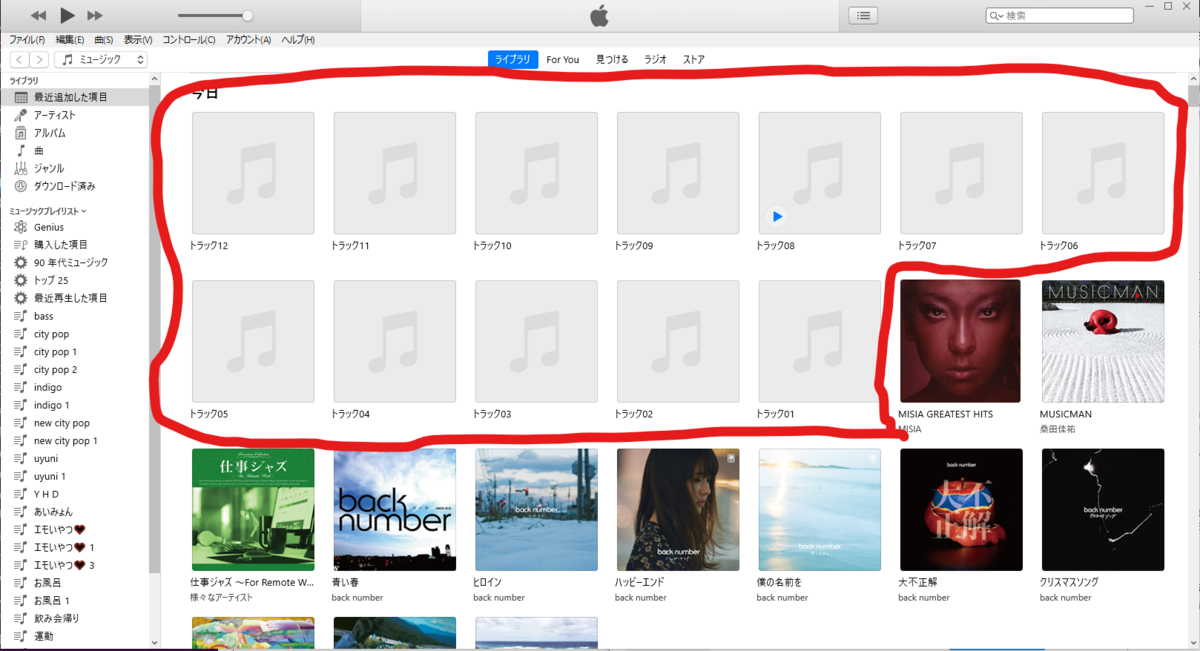Click the トップ 25 gear icon

pos(21,280)
